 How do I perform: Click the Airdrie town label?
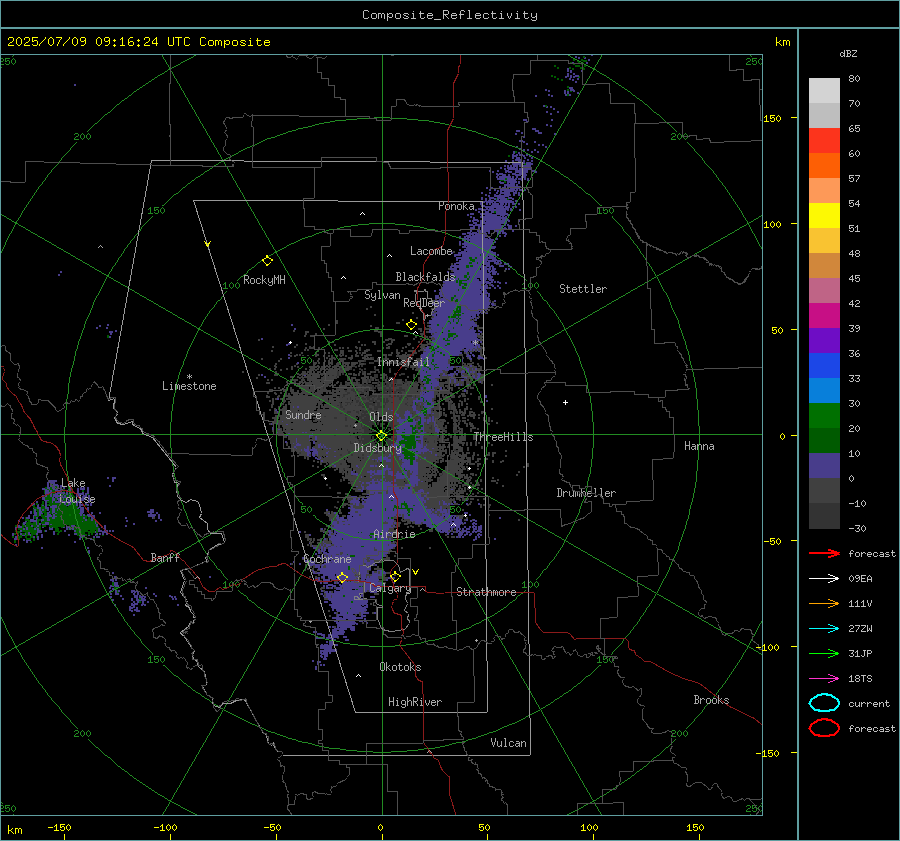point(394,534)
